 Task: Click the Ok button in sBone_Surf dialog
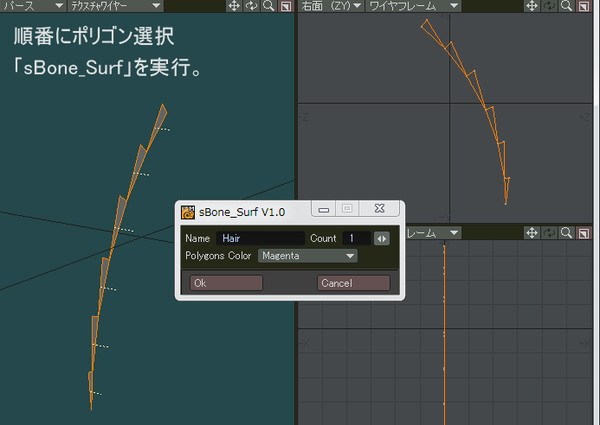226,283
